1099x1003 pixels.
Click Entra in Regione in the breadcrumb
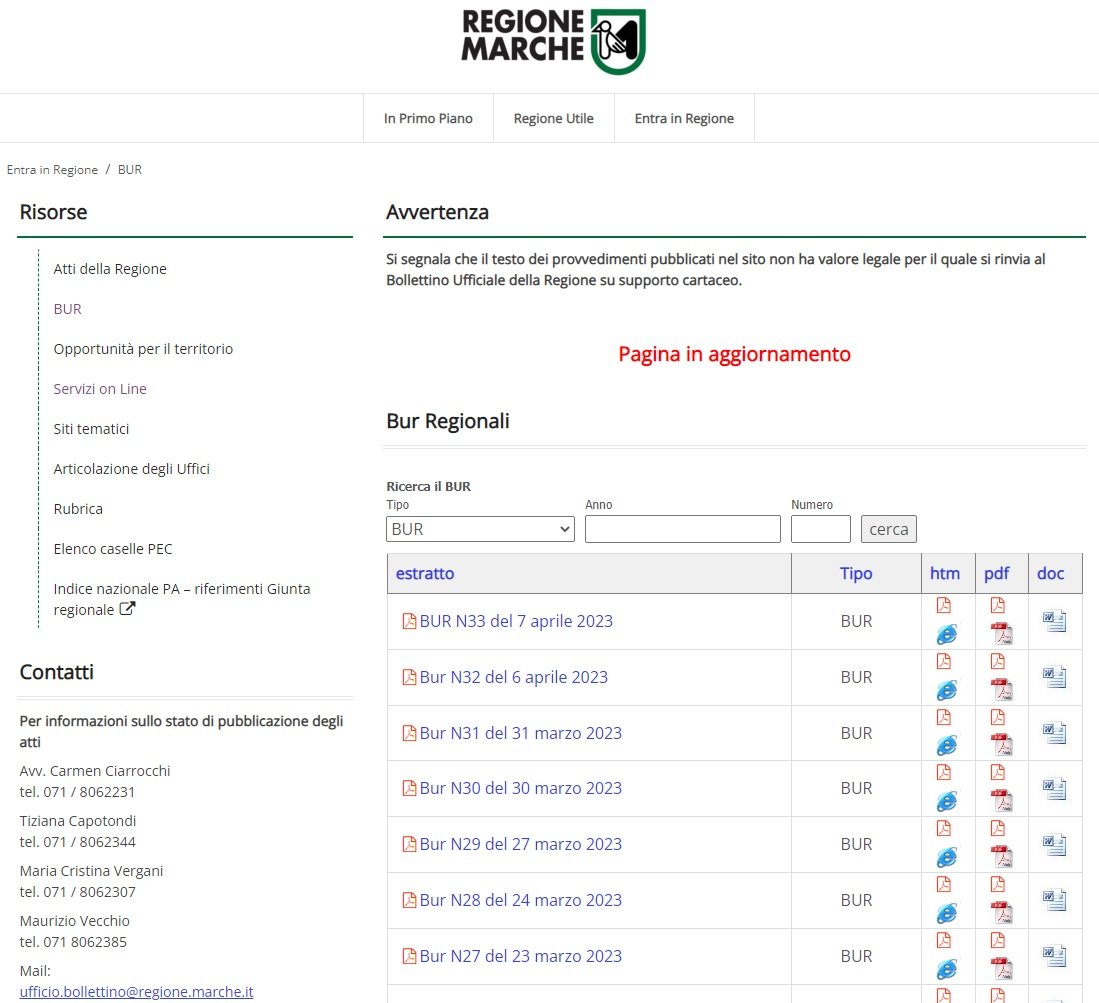pyautogui.click(x=53, y=170)
